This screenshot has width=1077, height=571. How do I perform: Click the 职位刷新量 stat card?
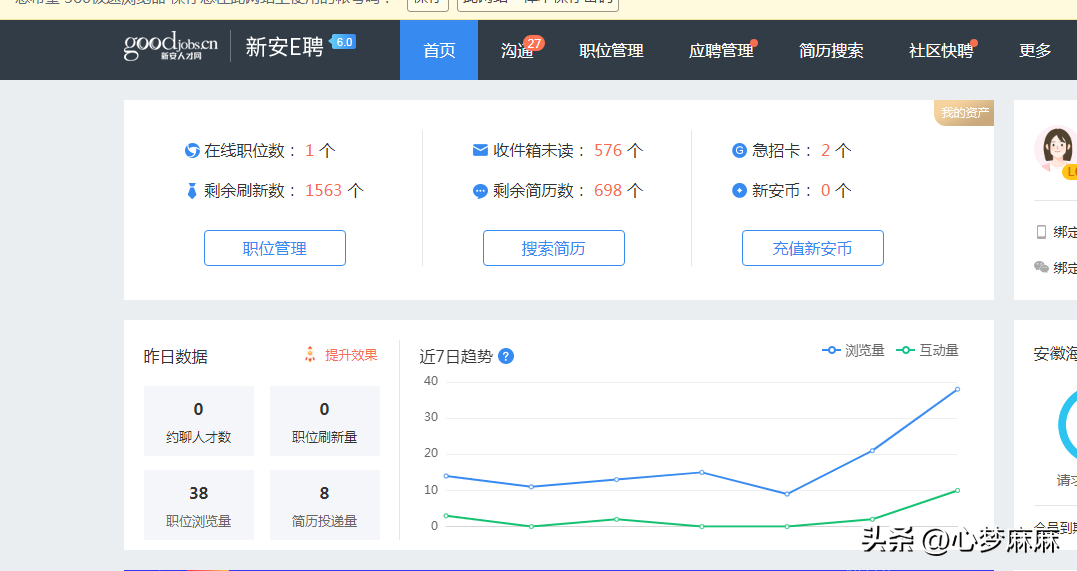click(x=324, y=421)
